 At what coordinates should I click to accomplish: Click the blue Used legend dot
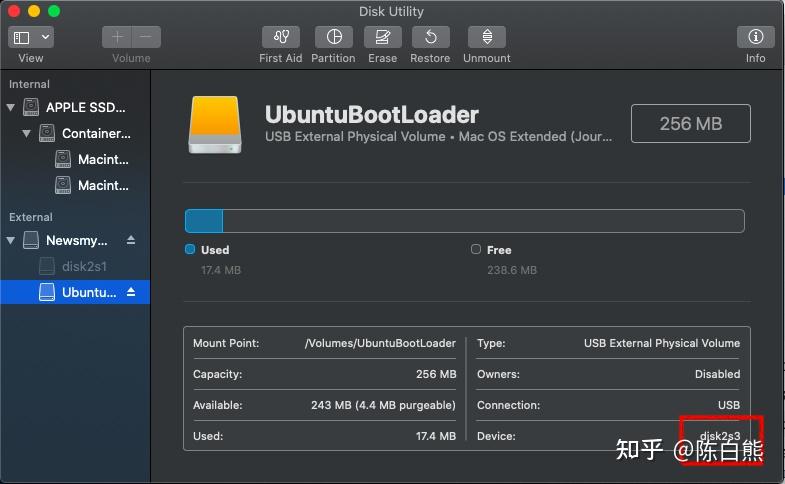pyautogui.click(x=190, y=249)
